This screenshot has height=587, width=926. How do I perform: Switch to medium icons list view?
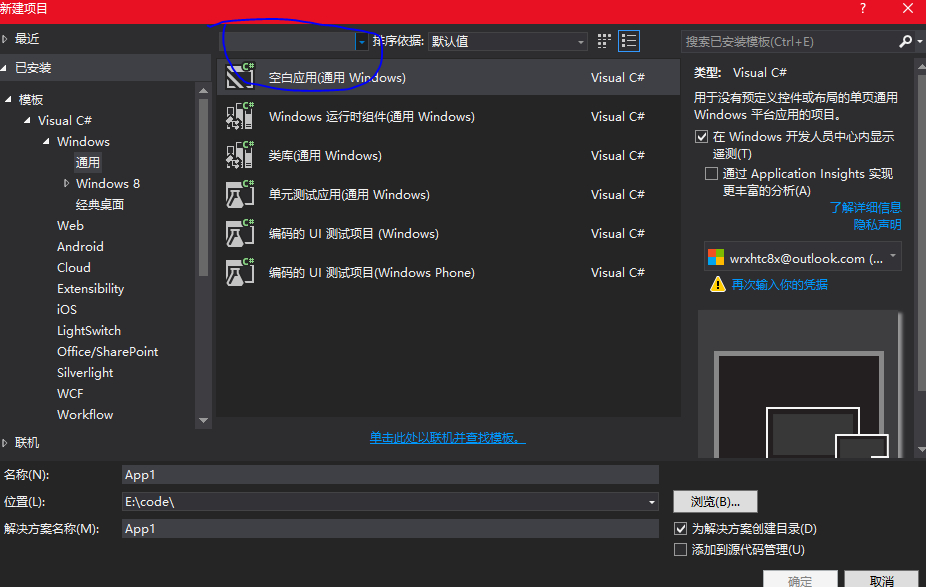pos(629,41)
